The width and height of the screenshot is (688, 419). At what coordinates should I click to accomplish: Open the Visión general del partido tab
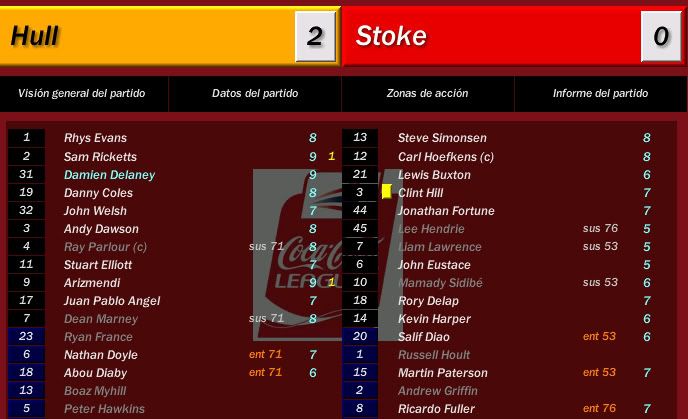click(82, 93)
